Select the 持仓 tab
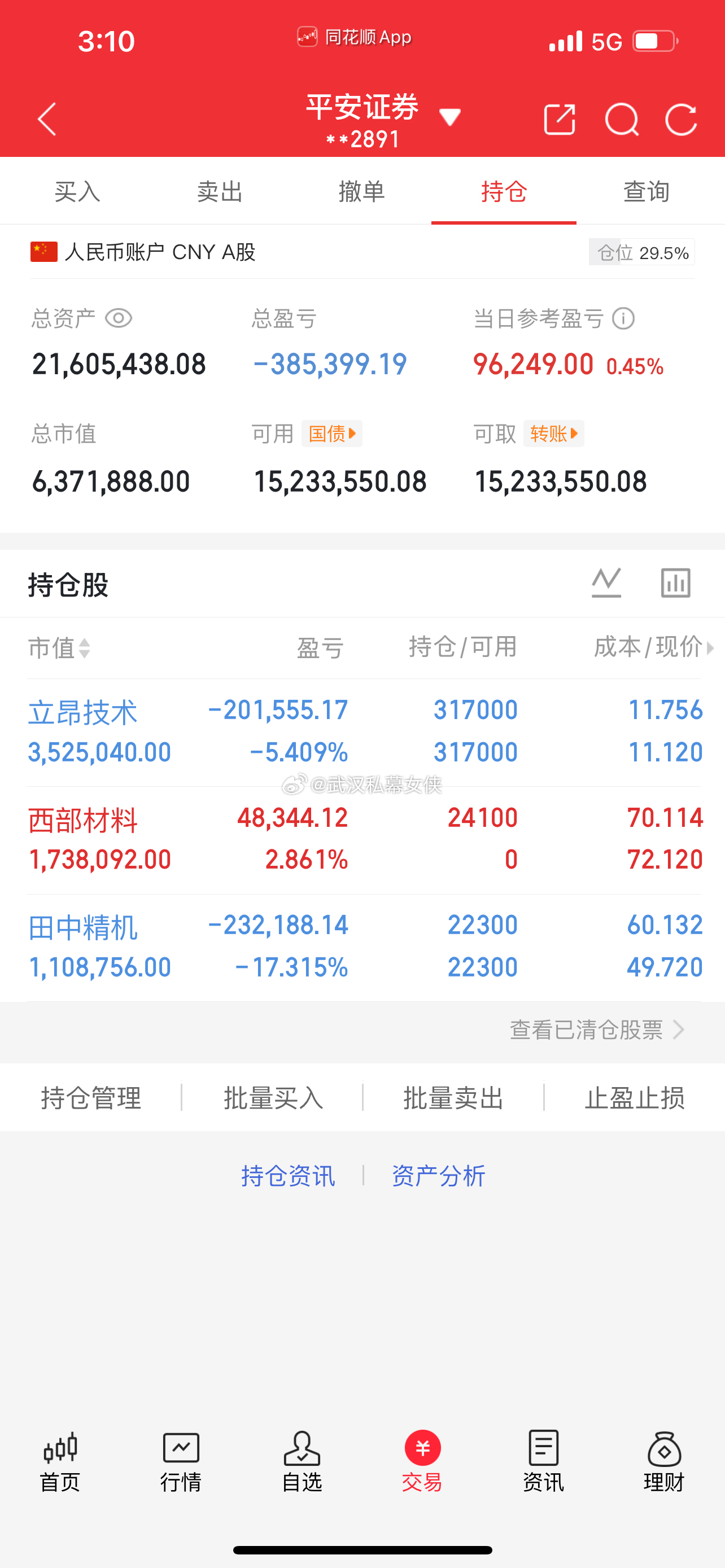Screen dimensions: 725x1568 point(504,191)
